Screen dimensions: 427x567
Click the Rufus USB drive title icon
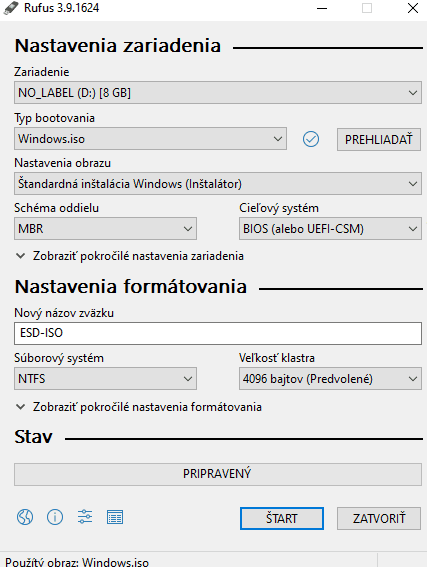(x=11, y=8)
